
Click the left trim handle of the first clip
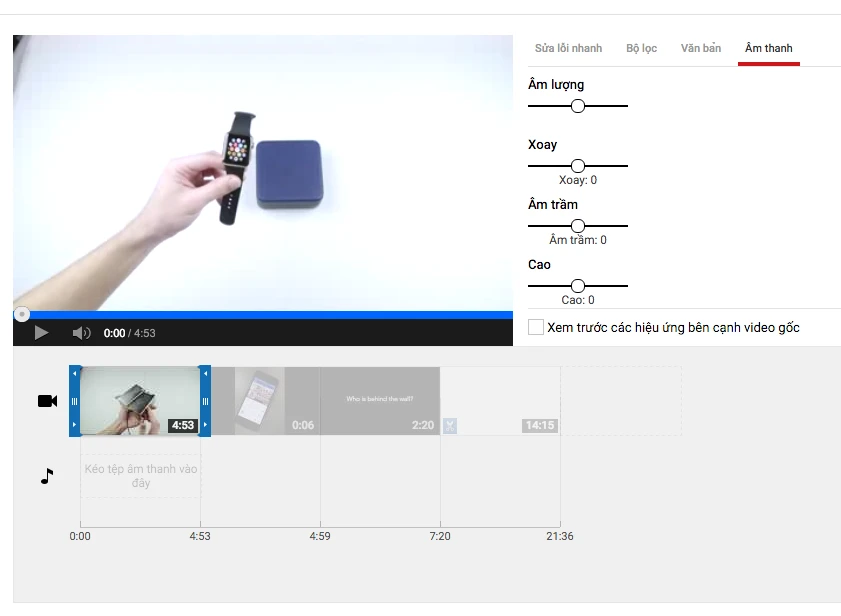coord(75,400)
